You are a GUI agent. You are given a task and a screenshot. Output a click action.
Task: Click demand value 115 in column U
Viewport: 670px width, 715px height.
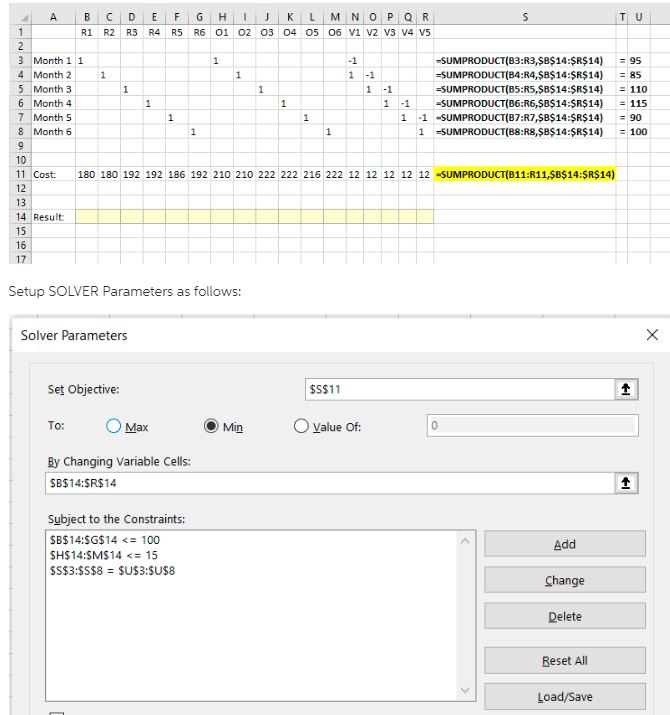point(639,103)
